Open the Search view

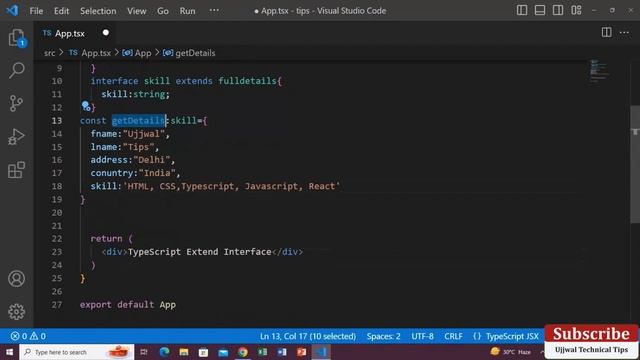pyautogui.click(x=16, y=70)
